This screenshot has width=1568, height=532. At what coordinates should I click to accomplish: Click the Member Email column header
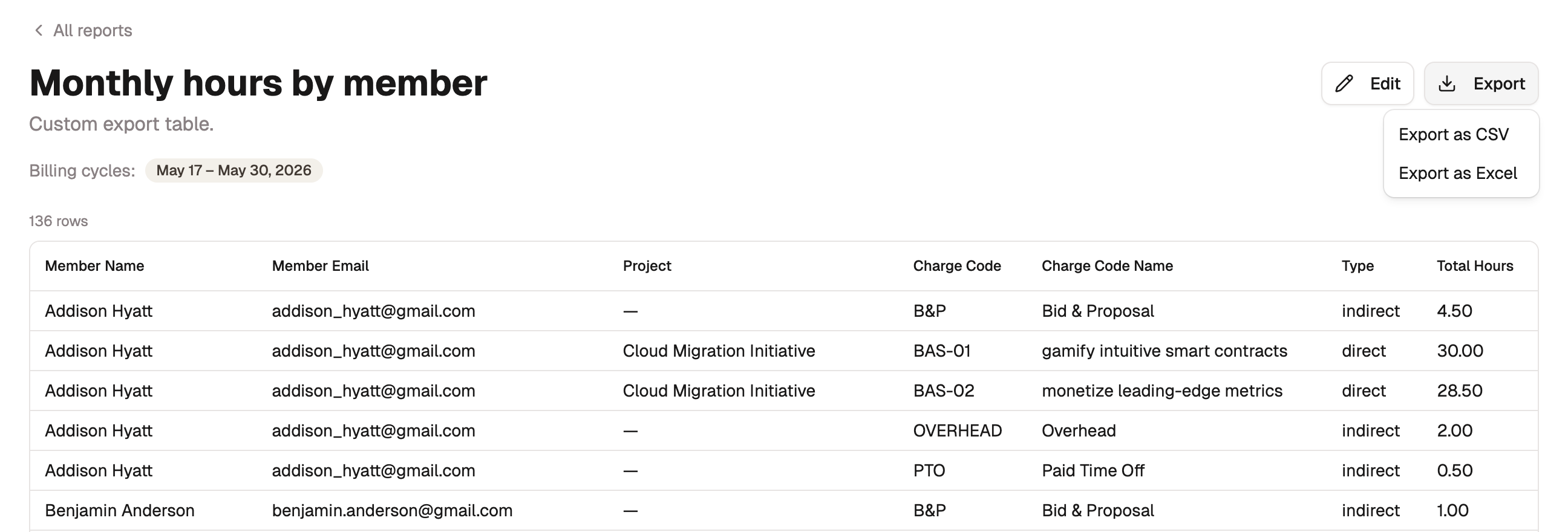[x=320, y=265]
